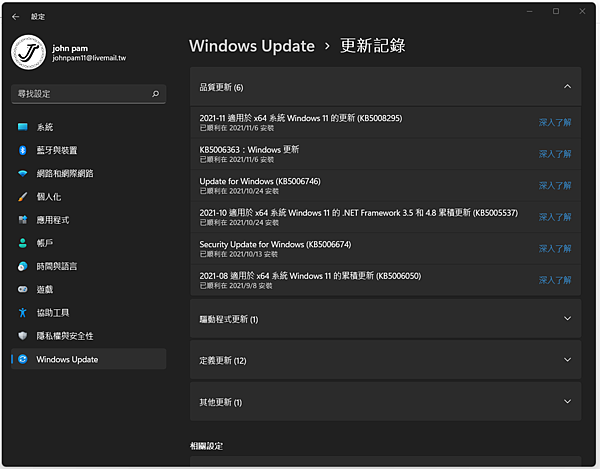Click the john pam account name
Viewport: 600px width, 469px height.
[70, 48]
